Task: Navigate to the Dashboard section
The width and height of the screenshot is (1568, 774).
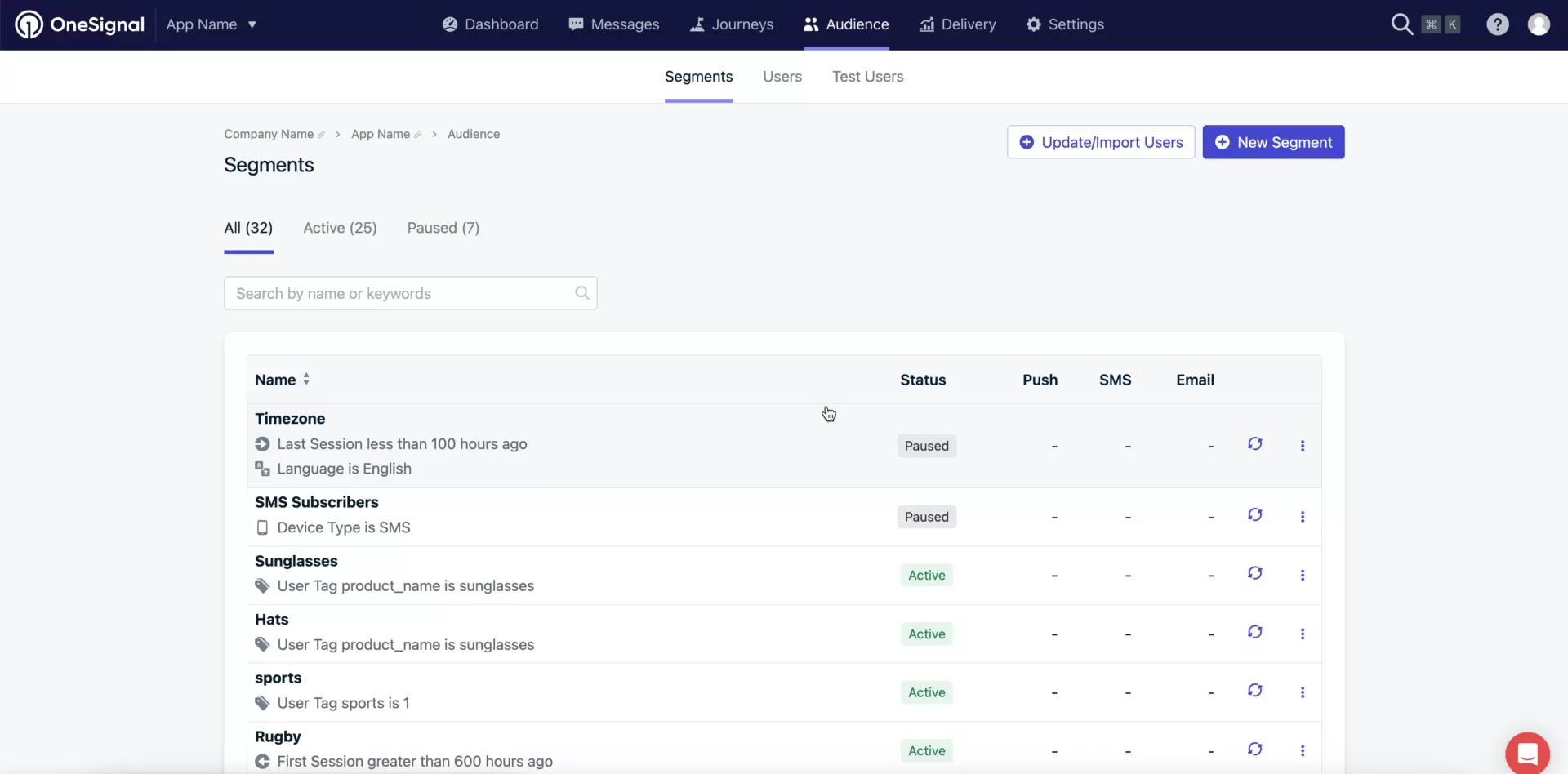Action: (x=489, y=24)
